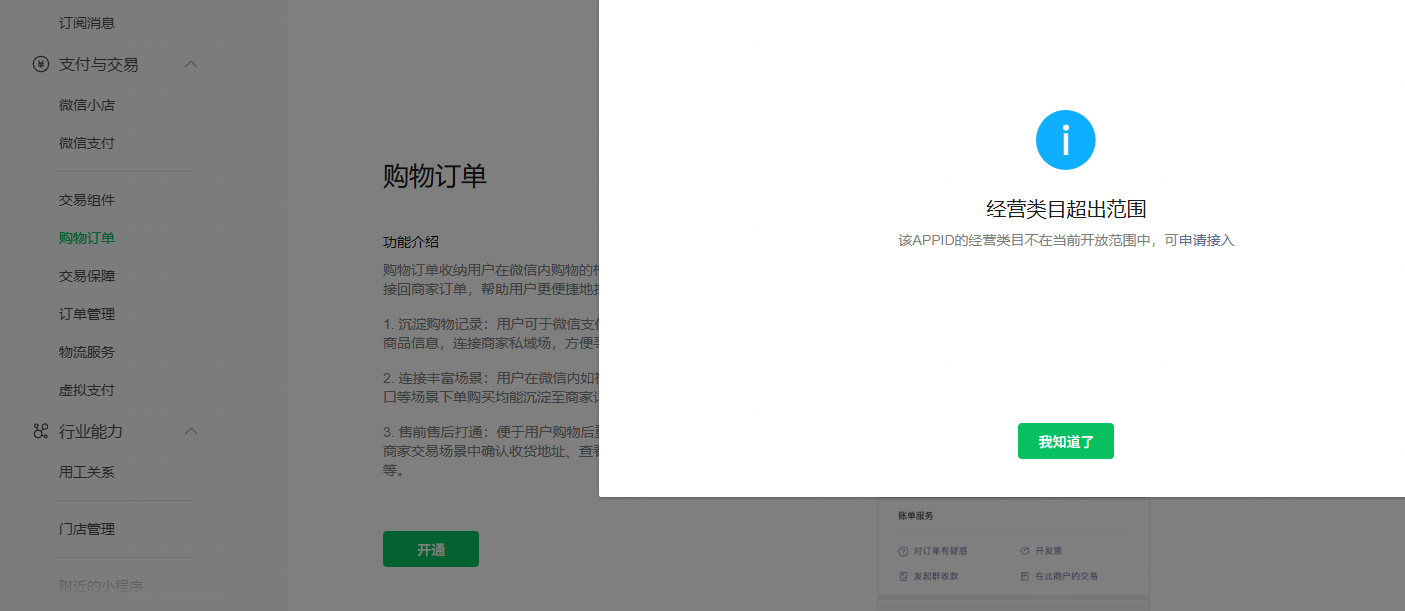Click the 在此商户的交易 link text
Image resolution: width=1405 pixels, height=611 pixels.
[x=1067, y=576]
